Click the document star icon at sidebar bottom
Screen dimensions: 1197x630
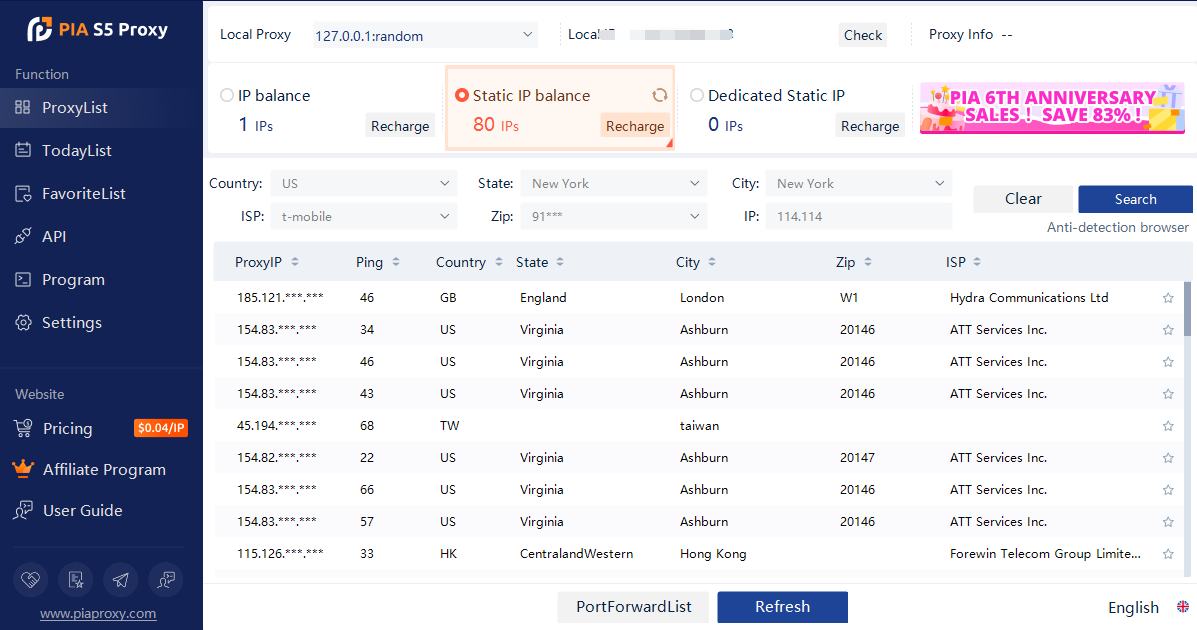[x=76, y=580]
